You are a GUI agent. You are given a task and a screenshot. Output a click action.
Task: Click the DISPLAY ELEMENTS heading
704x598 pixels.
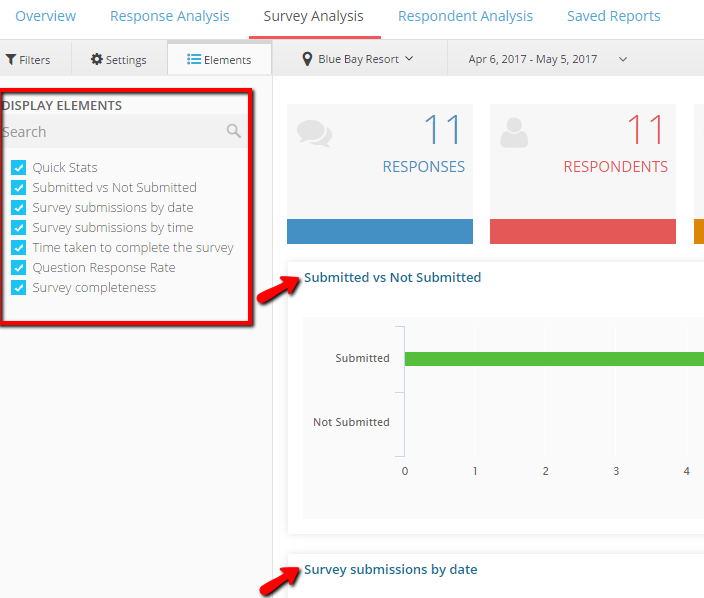point(62,106)
